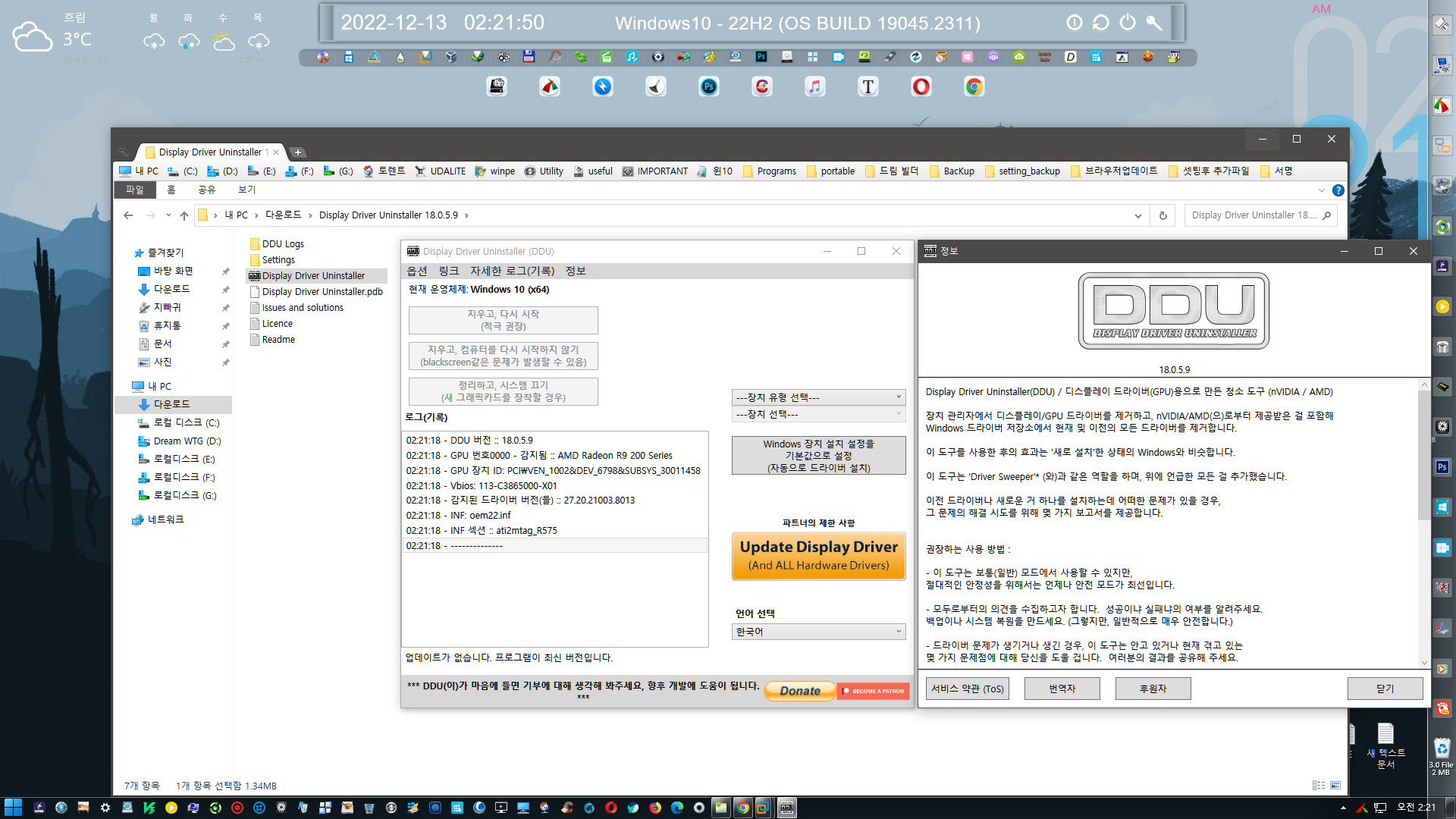Click the refresh button beside the address bar
This screenshot has width=1456, height=819.
(1163, 215)
